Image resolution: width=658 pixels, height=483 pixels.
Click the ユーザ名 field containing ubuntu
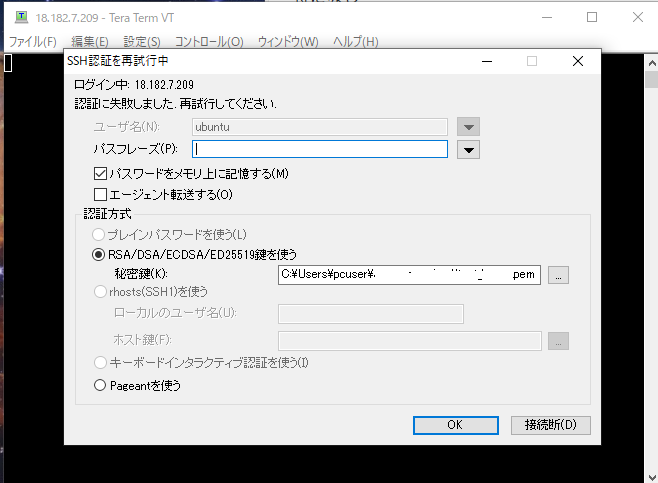click(320, 127)
